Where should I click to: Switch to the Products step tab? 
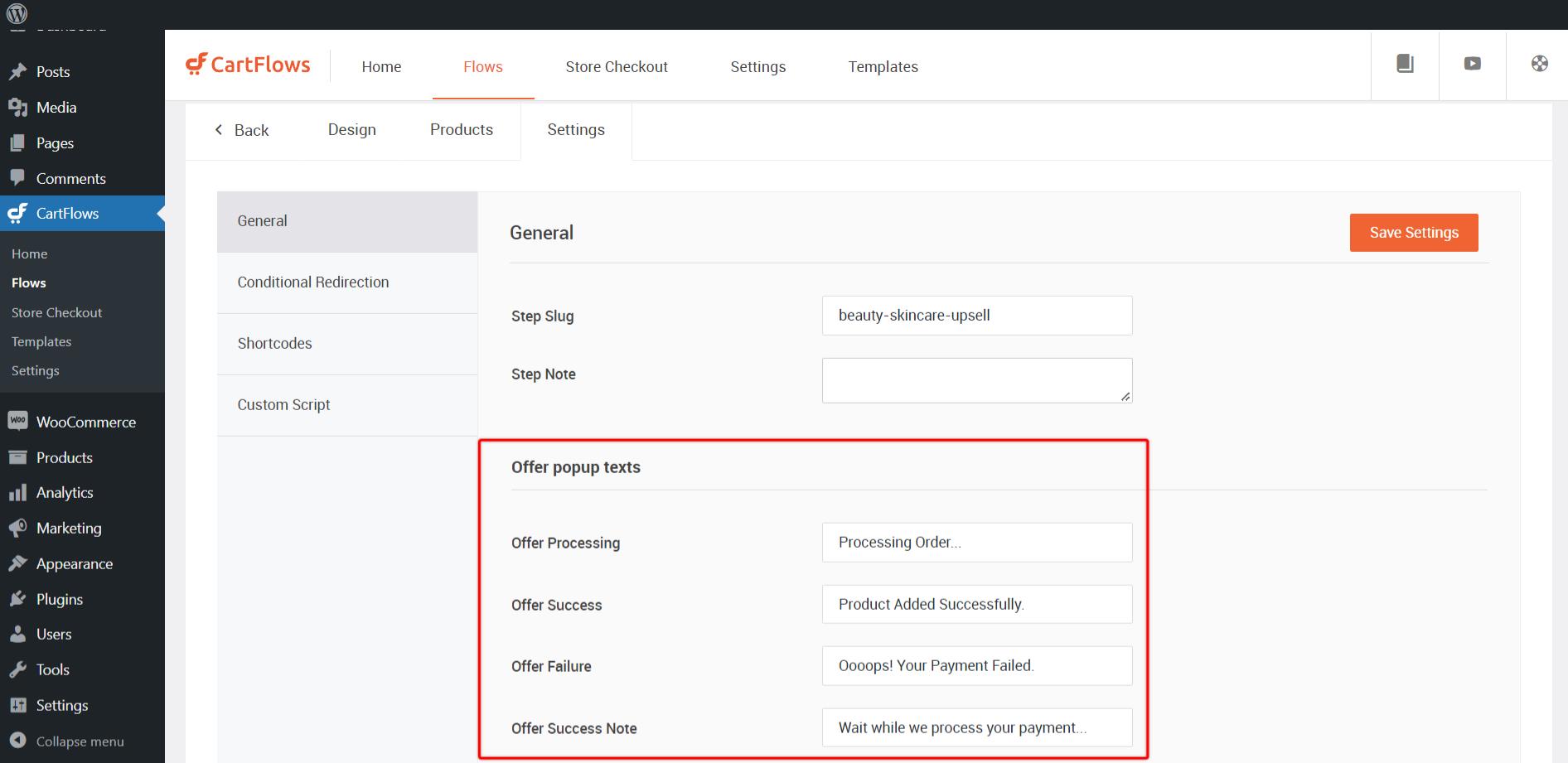point(461,130)
